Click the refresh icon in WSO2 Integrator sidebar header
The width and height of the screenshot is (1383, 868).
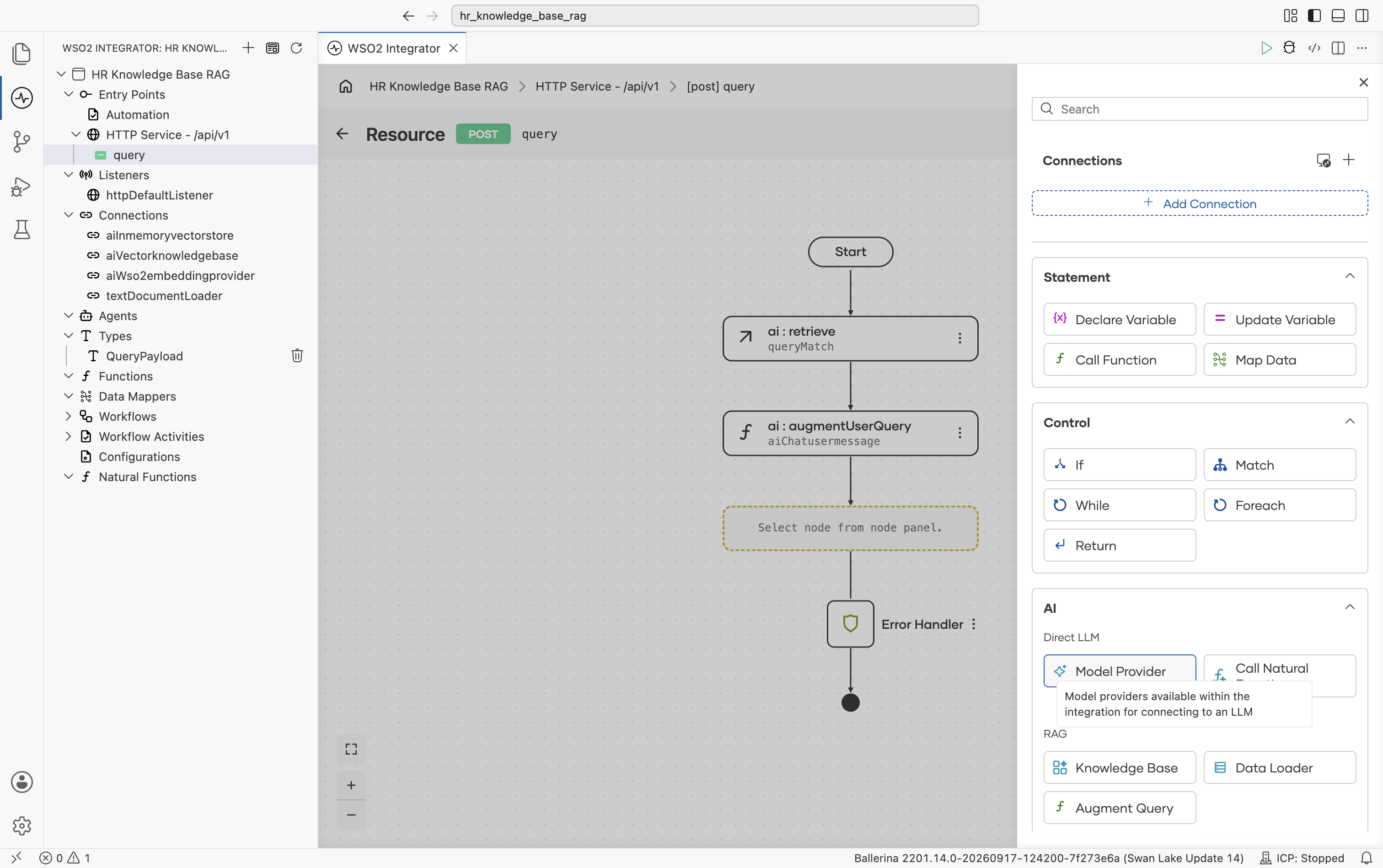(296, 48)
